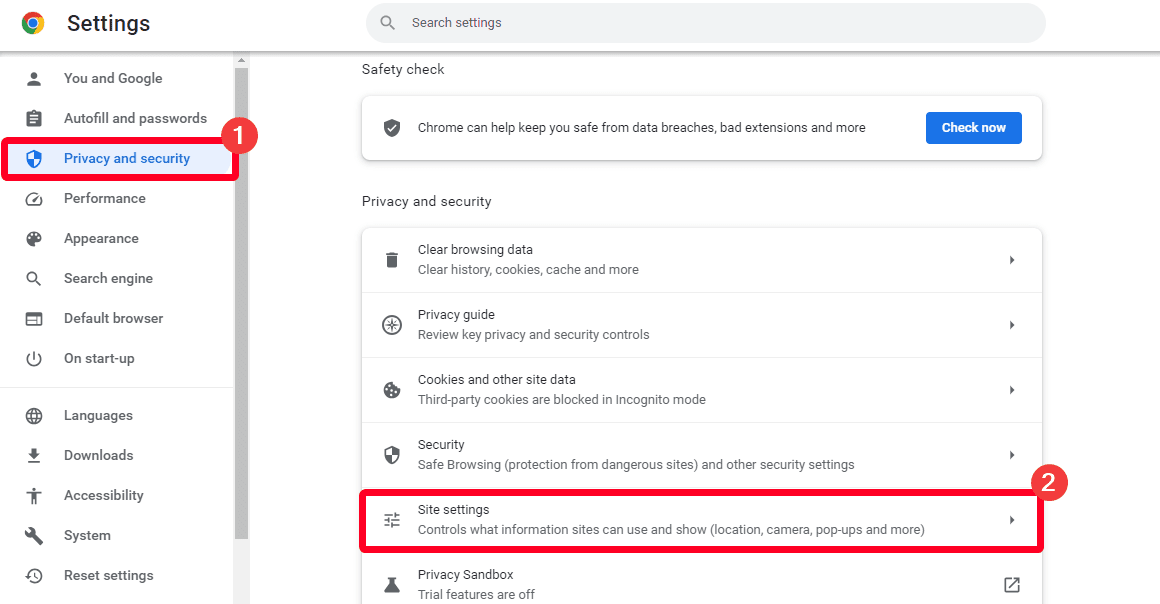Open Security details via its chevron arrow

tap(1011, 454)
